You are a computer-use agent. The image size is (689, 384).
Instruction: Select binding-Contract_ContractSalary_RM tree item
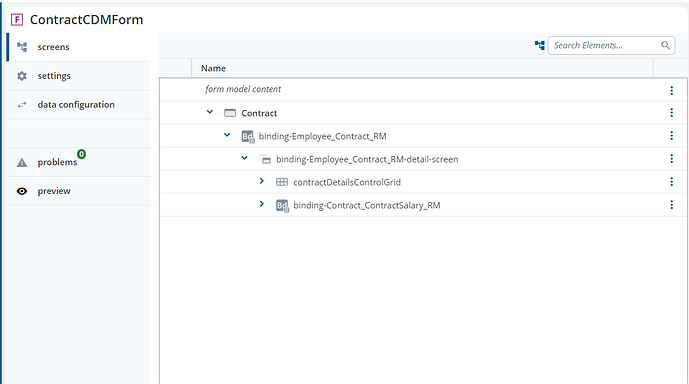point(367,205)
